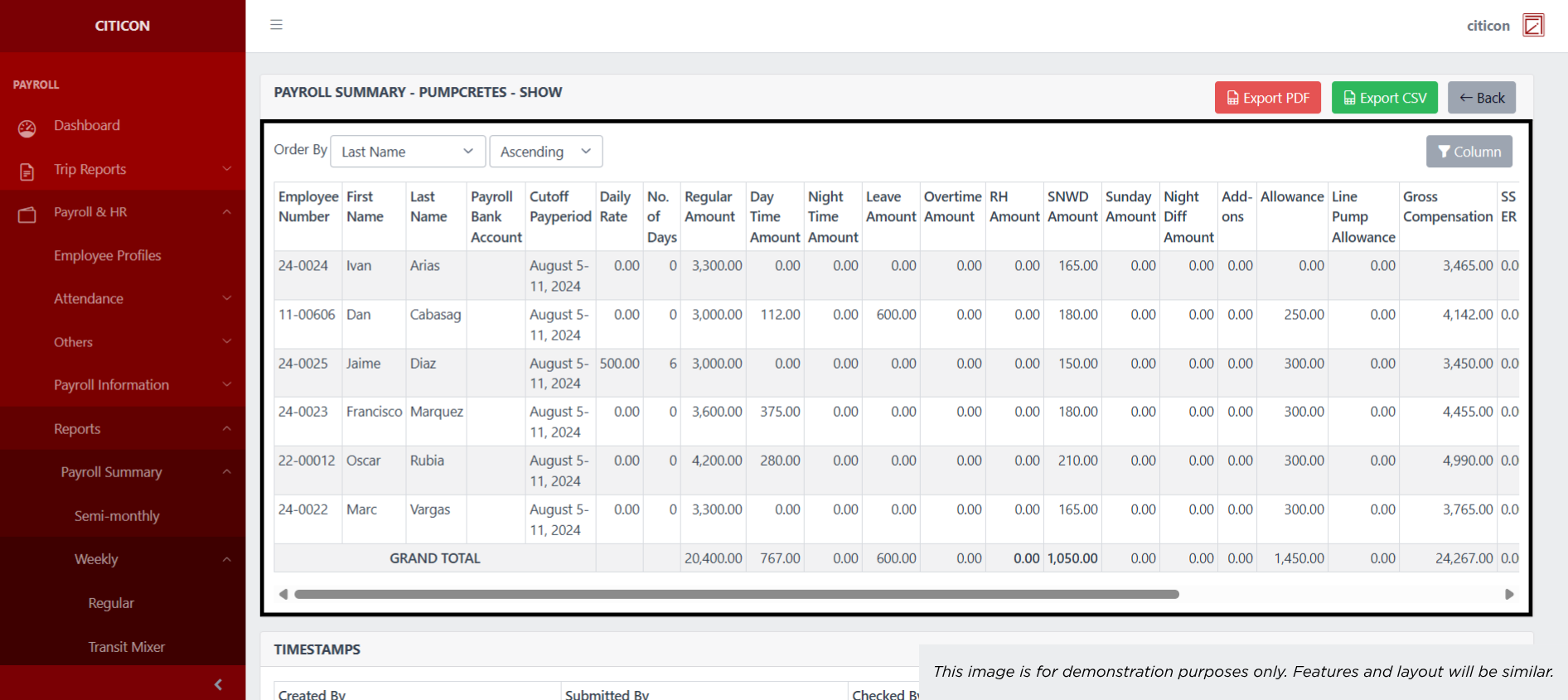Open the Ascending sort order dropdown
This screenshot has height=700, width=1568.
545,152
